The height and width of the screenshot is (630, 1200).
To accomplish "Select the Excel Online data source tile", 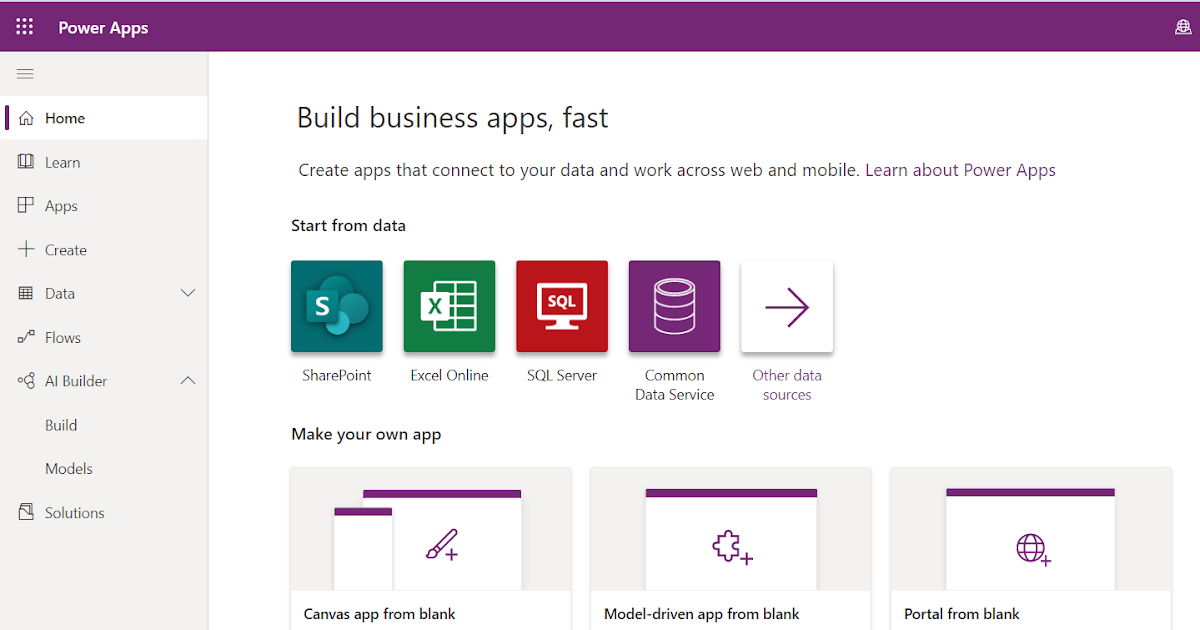I will [449, 306].
